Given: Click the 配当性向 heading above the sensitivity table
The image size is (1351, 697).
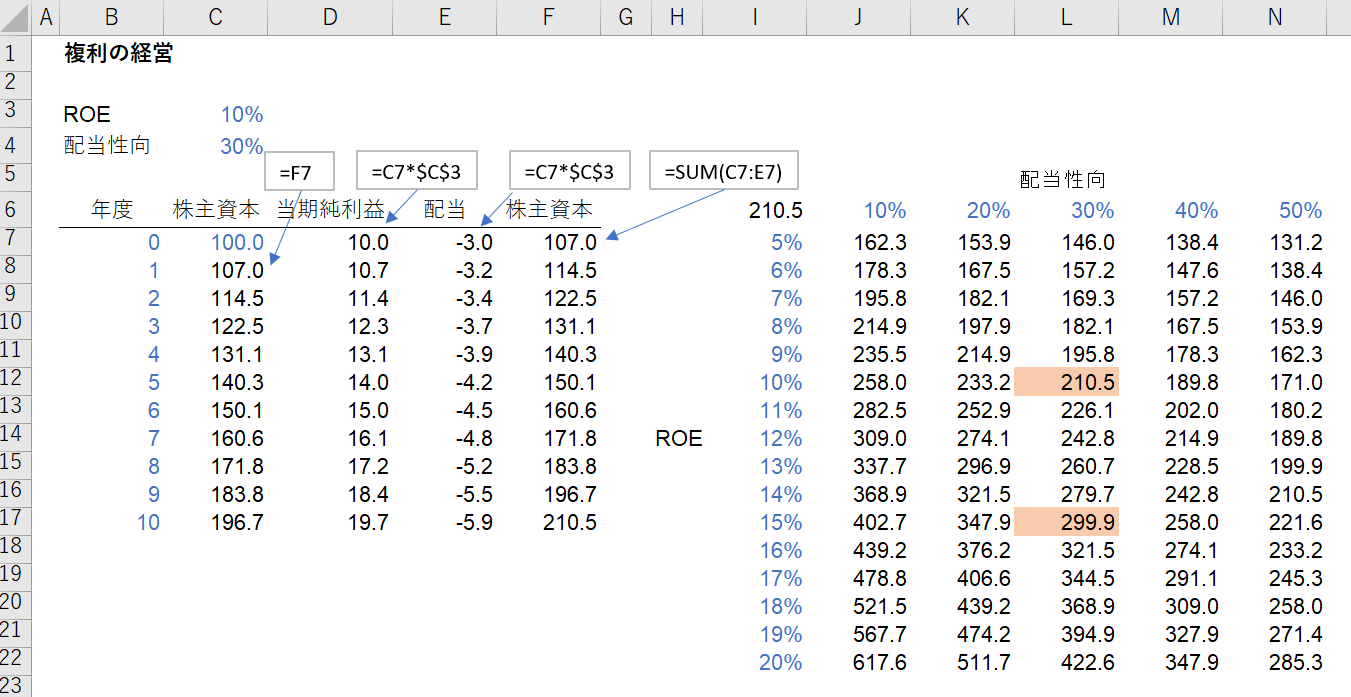Looking at the screenshot, I should (1062, 180).
